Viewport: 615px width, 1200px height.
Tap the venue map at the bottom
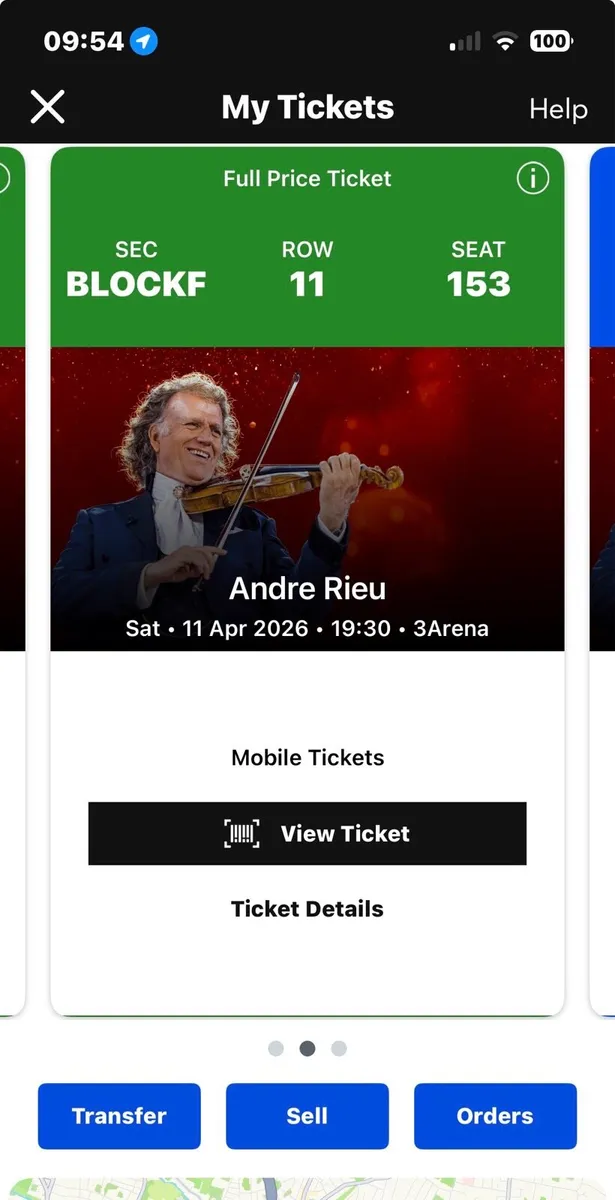pos(307,1185)
